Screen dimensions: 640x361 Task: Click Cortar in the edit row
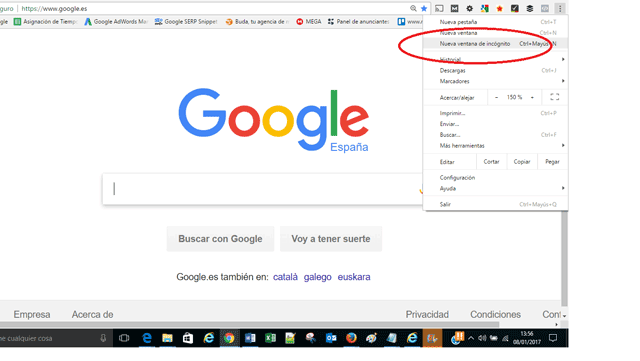click(x=491, y=162)
